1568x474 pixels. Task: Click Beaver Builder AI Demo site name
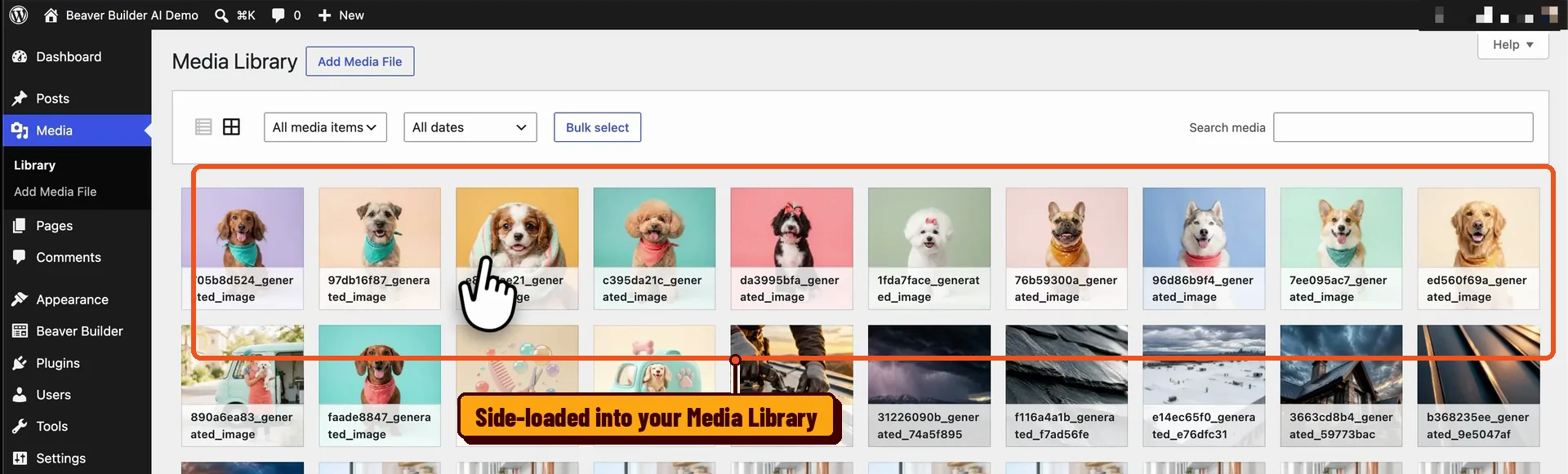coord(131,15)
